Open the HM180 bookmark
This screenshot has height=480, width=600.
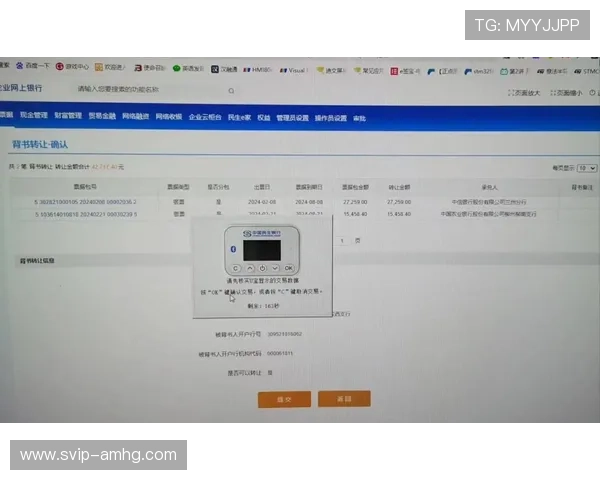[257, 70]
